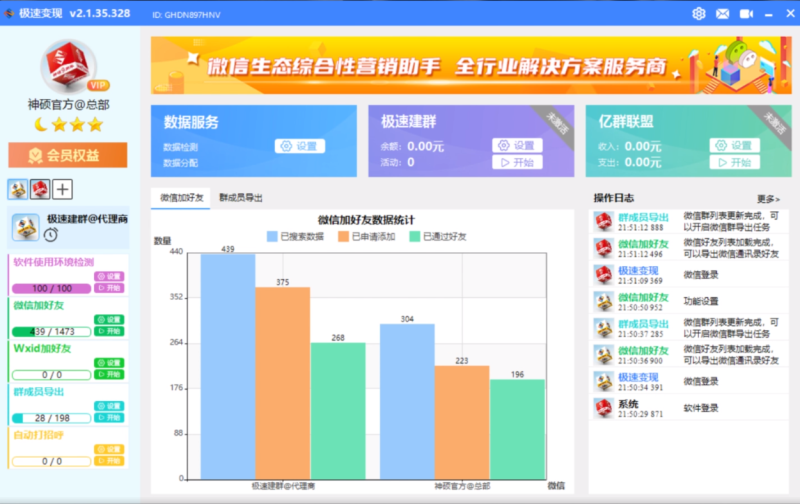Click log entry 群成员导出 21:51:12

click(x=689, y=222)
